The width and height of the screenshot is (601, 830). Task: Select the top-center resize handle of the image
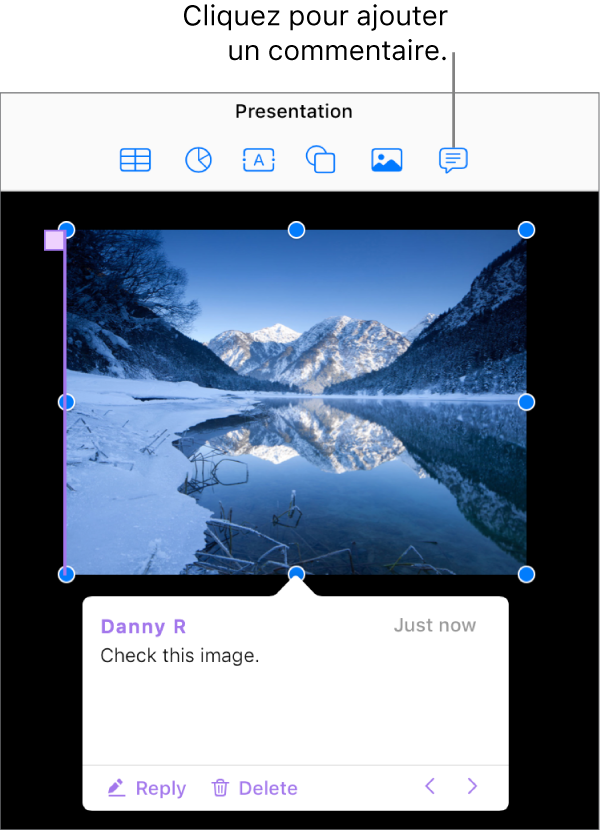pyautogui.click(x=297, y=230)
